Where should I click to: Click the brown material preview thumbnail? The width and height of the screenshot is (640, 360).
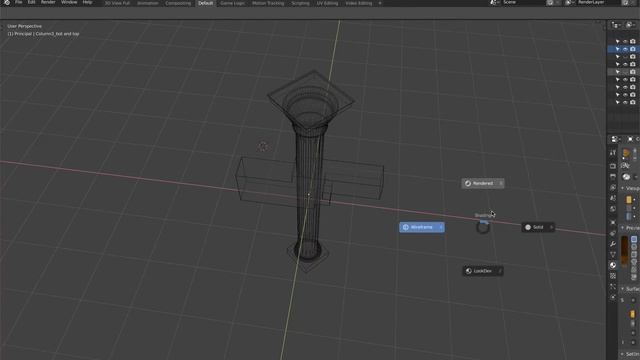tap(624, 251)
